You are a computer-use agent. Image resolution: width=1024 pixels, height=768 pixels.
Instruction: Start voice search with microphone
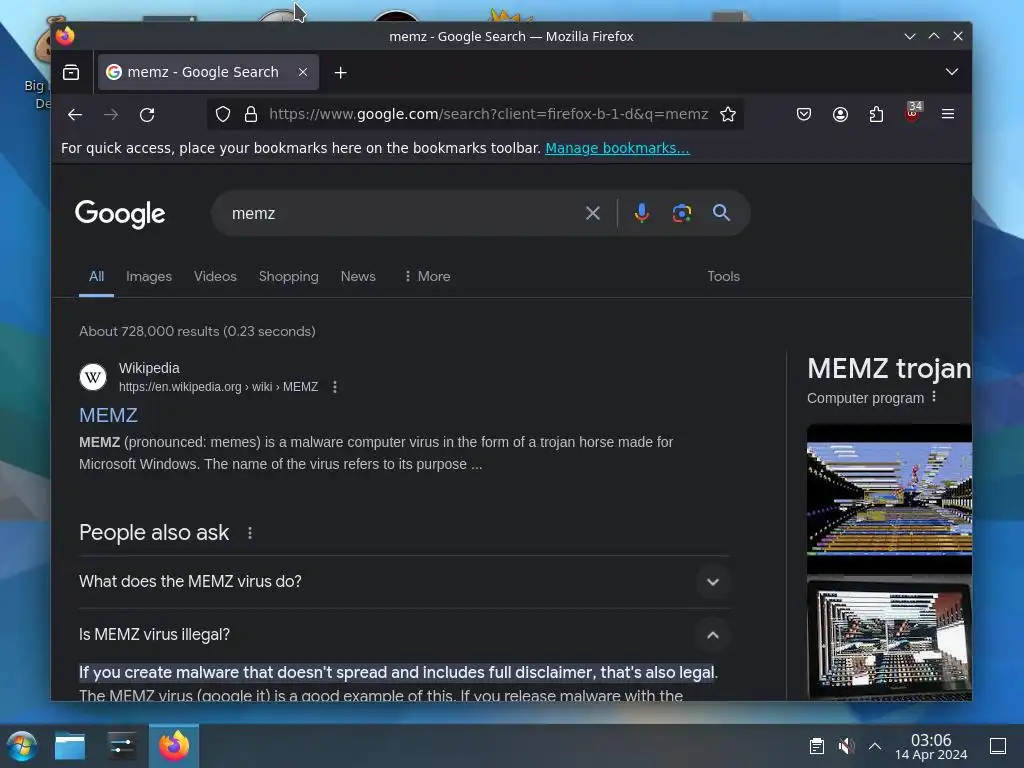(642, 213)
